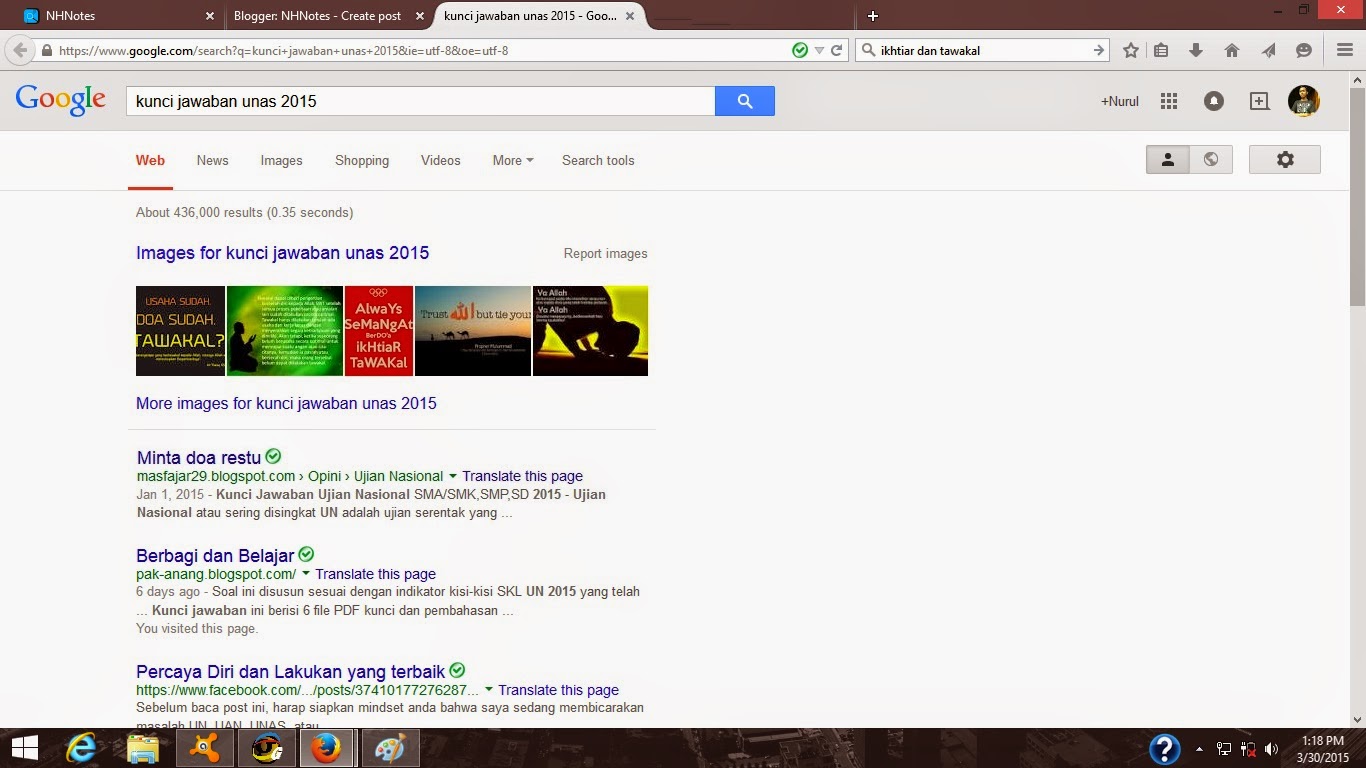Click the Google logo
This screenshot has height=768, width=1366.
click(x=60, y=99)
